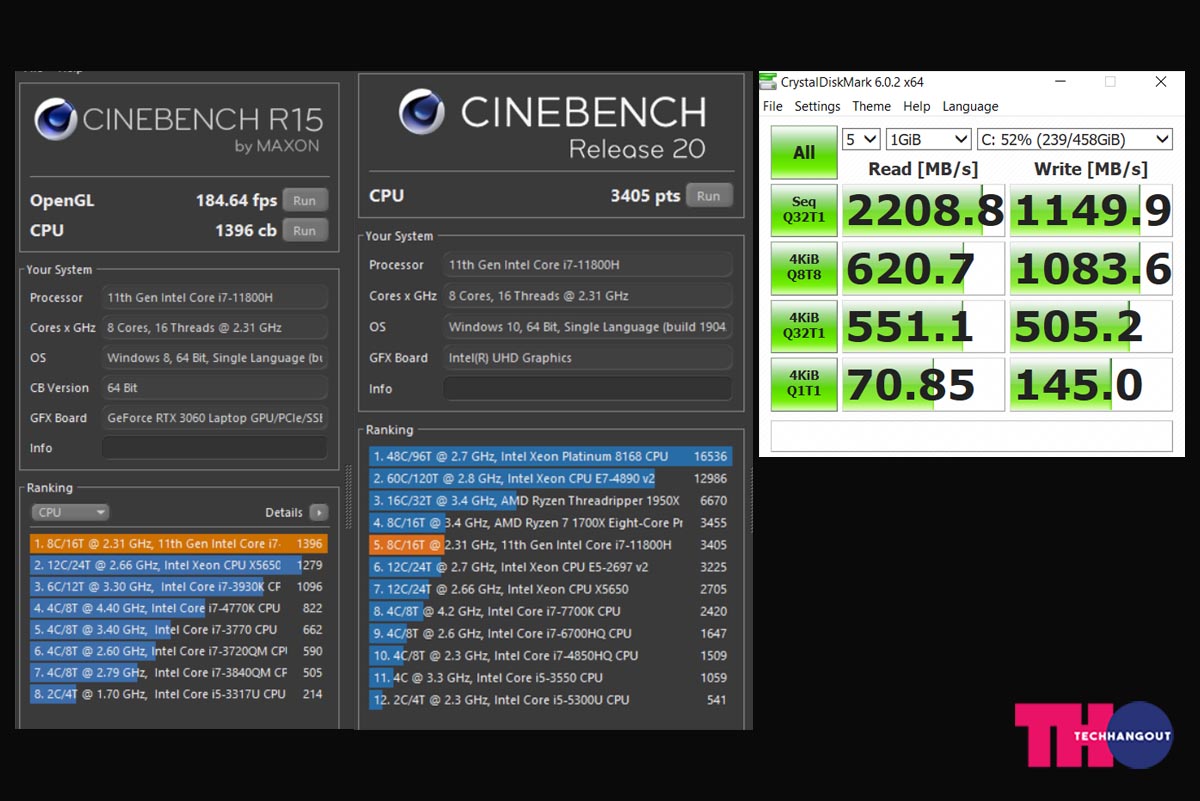The height and width of the screenshot is (801, 1200).
Task: Click the Windows 8 OS field in R15
Action: (215, 358)
